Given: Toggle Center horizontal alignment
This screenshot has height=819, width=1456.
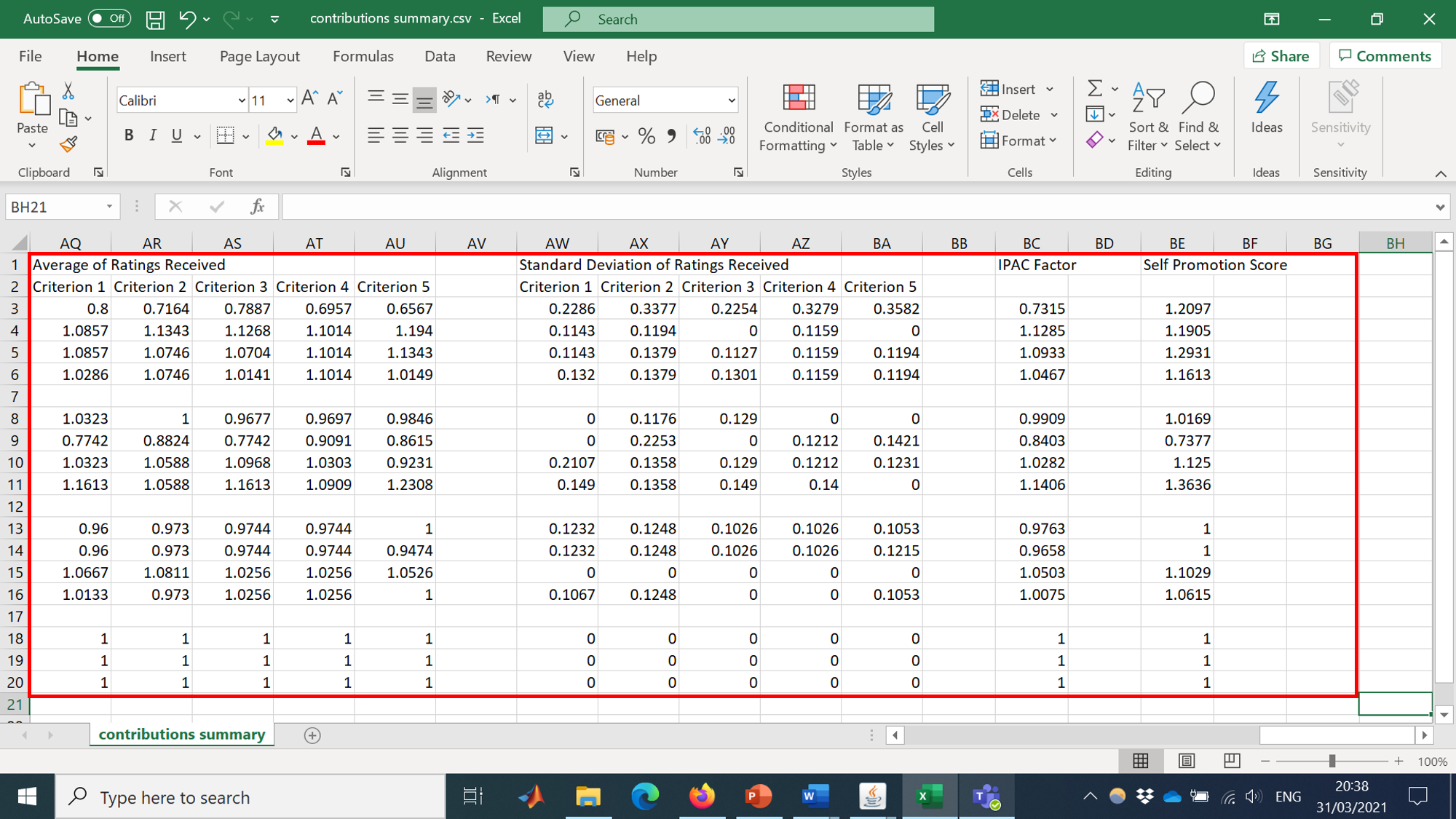Looking at the screenshot, I should [x=400, y=135].
